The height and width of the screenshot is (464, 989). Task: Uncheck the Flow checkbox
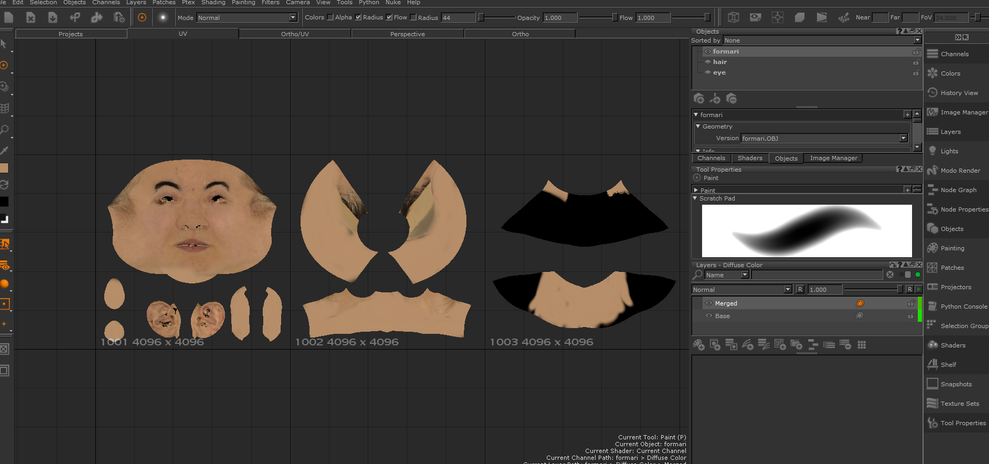pyautogui.click(x=388, y=18)
